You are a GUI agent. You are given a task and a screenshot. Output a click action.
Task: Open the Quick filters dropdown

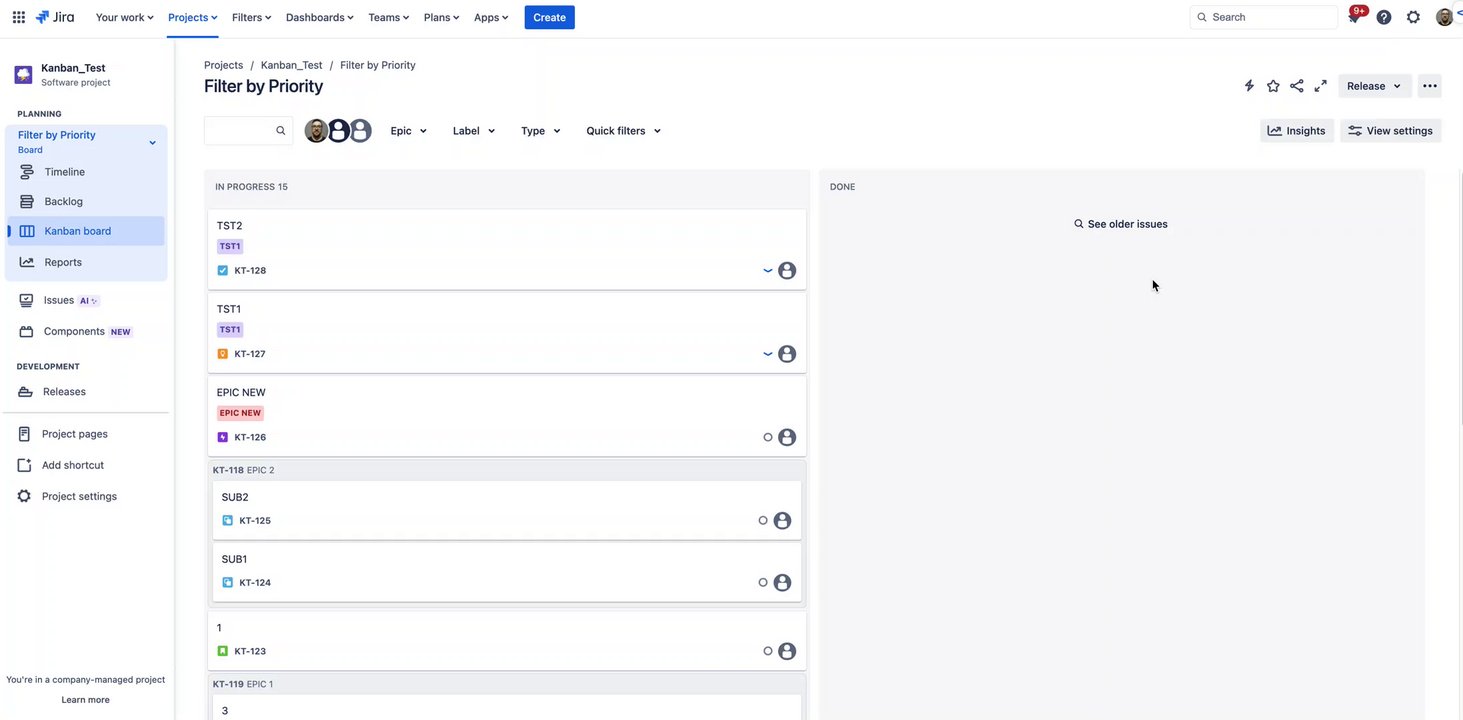(x=624, y=131)
